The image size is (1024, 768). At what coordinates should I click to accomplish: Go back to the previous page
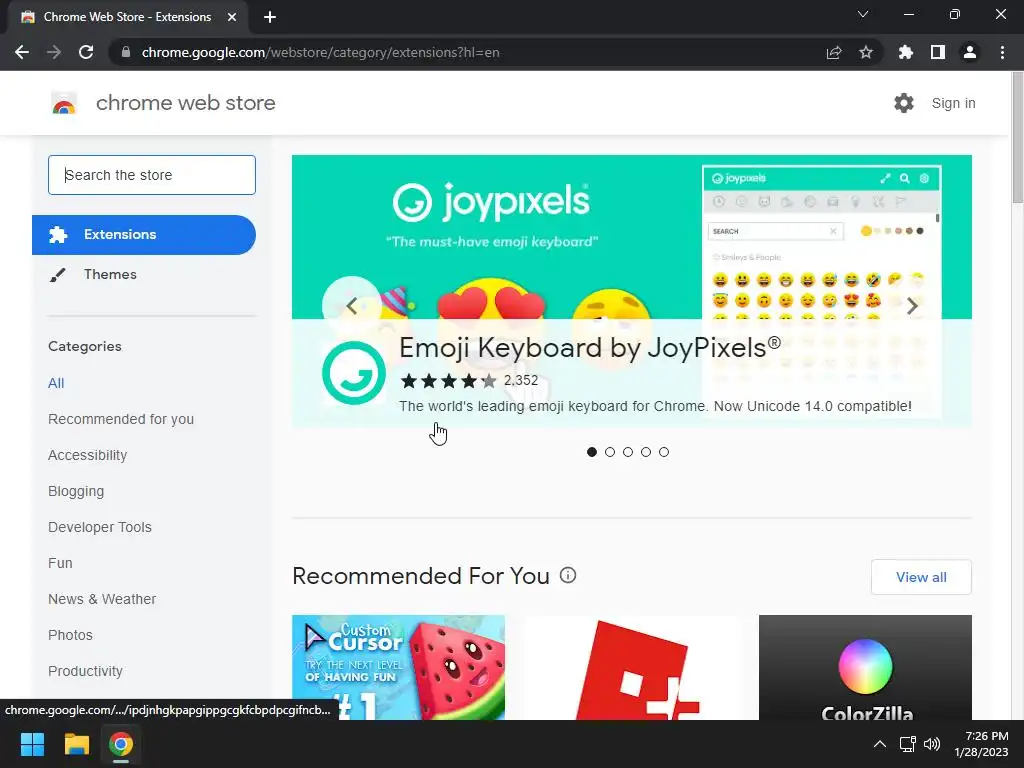[x=22, y=52]
